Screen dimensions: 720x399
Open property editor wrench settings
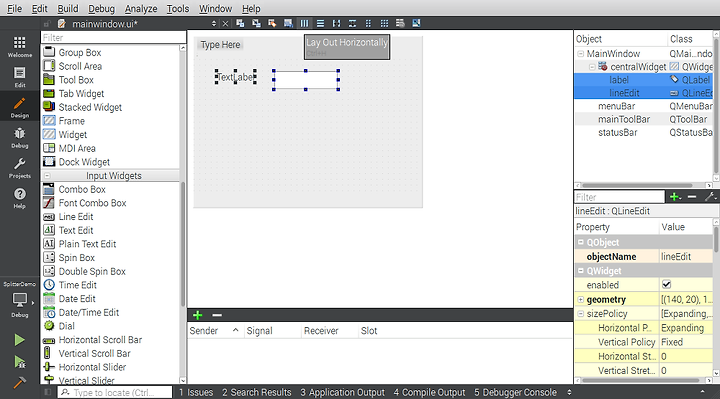pos(710,197)
